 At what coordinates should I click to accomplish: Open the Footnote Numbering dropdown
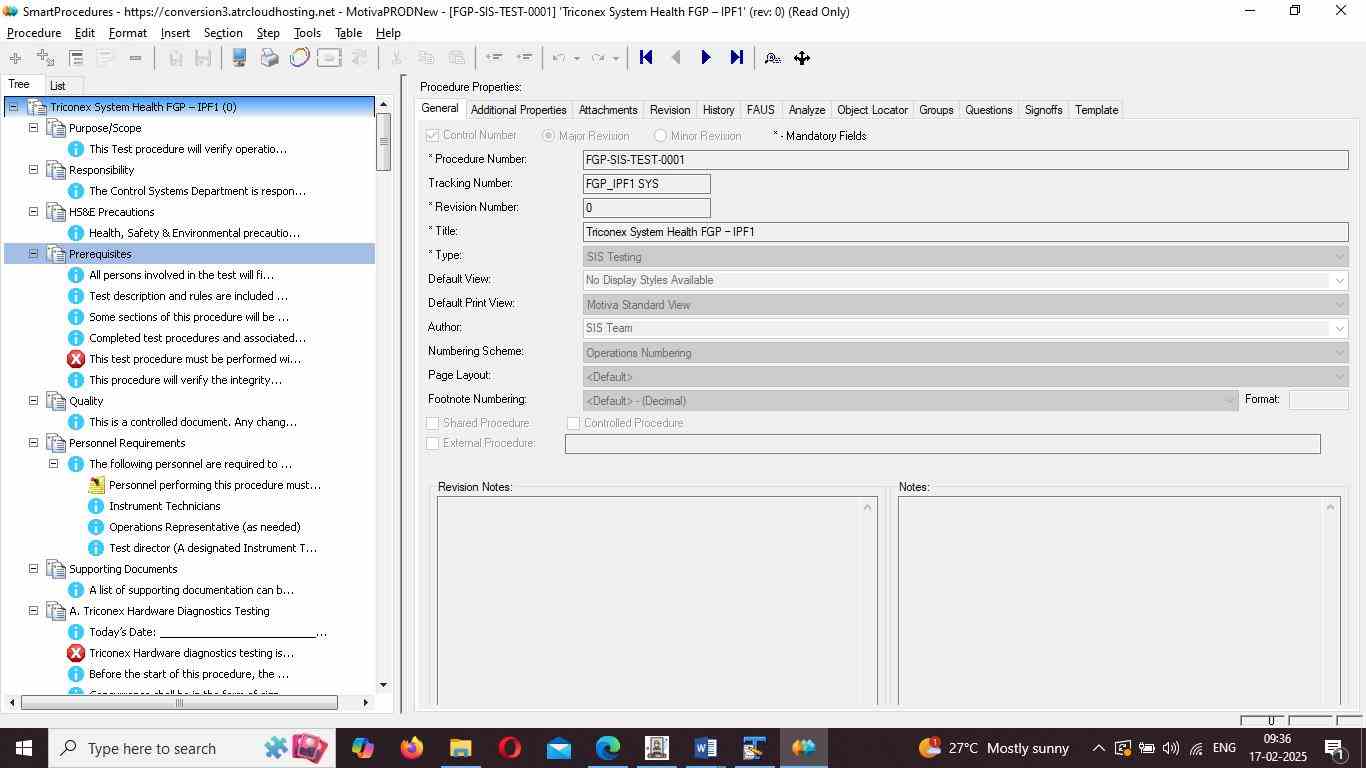(x=911, y=401)
